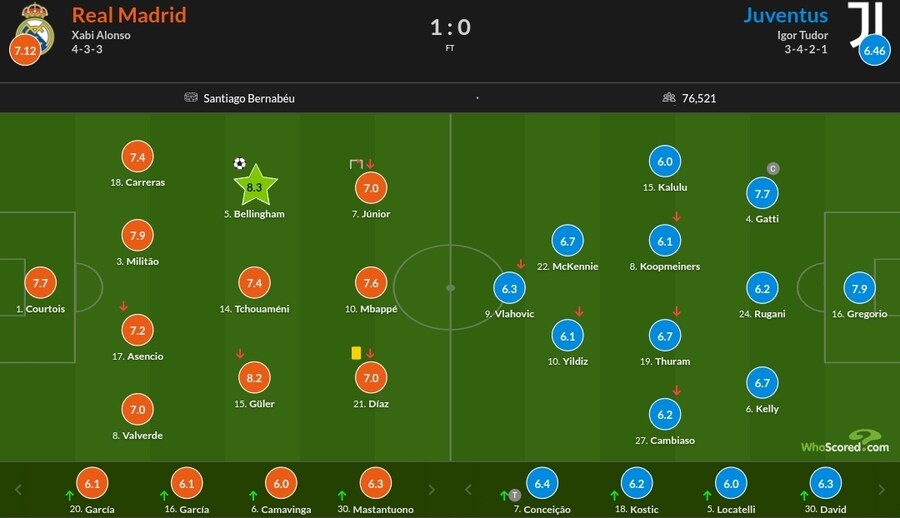The width and height of the screenshot is (900, 518).
Task: Open substitute Camavinga's rating bubble
Action: 281,483
